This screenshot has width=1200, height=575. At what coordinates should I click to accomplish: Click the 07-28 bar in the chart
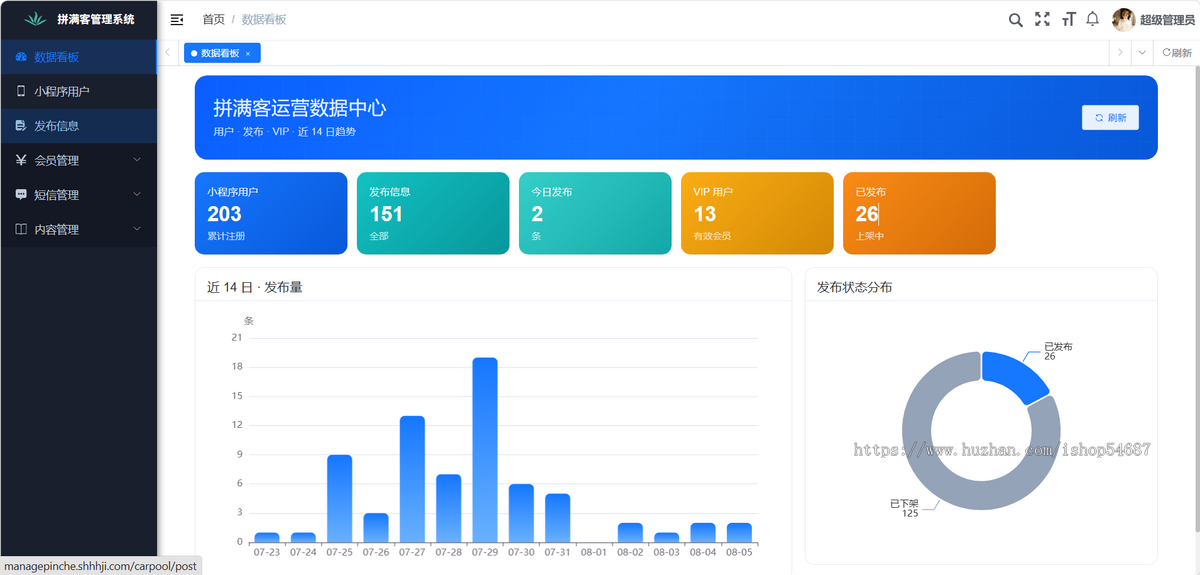(x=448, y=508)
